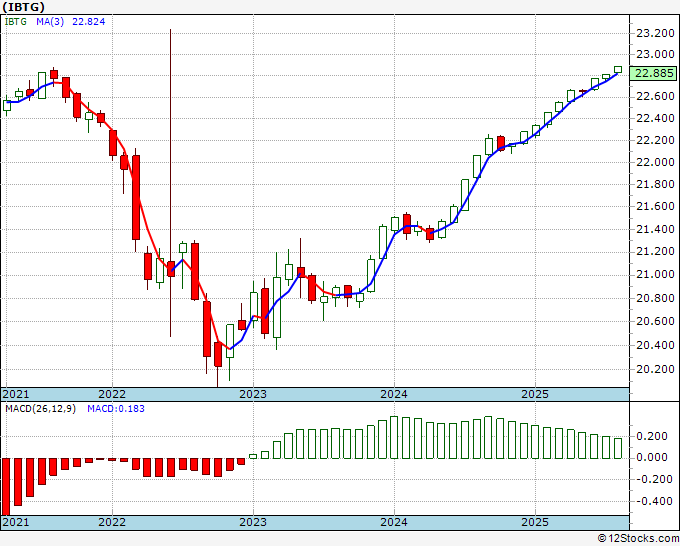Screen dimensions: 680x546
Task: Click 2023 on the MACD timeline
Action: (253, 522)
